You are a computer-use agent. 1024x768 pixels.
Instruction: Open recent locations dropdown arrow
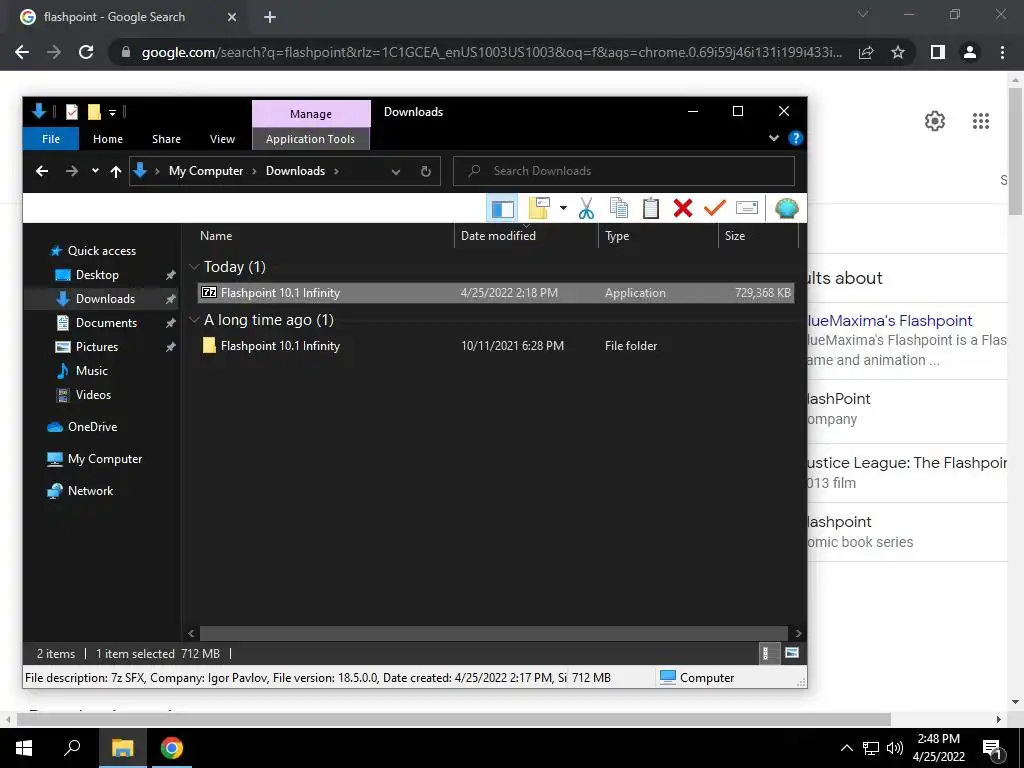(95, 171)
